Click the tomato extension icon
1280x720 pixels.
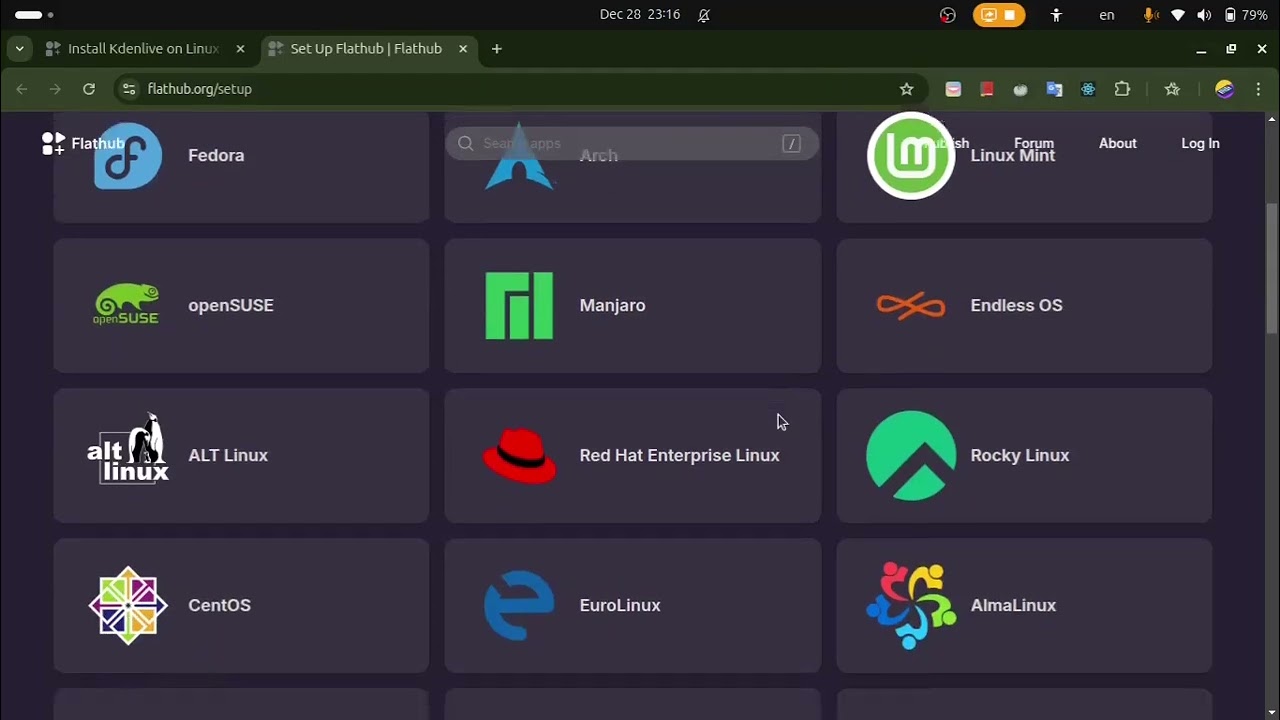click(x=1020, y=89)
